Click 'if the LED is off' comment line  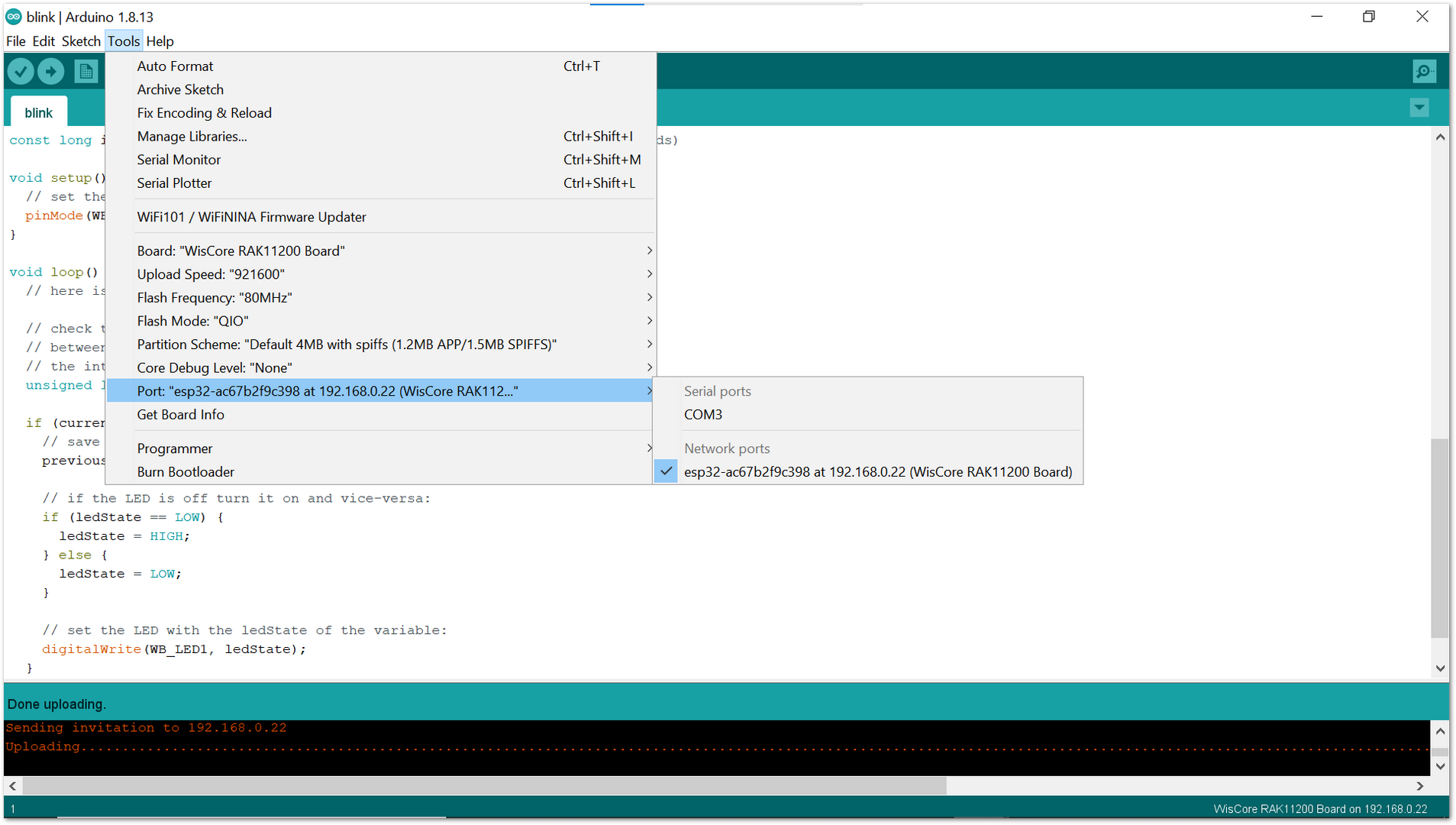click(237, 498)
